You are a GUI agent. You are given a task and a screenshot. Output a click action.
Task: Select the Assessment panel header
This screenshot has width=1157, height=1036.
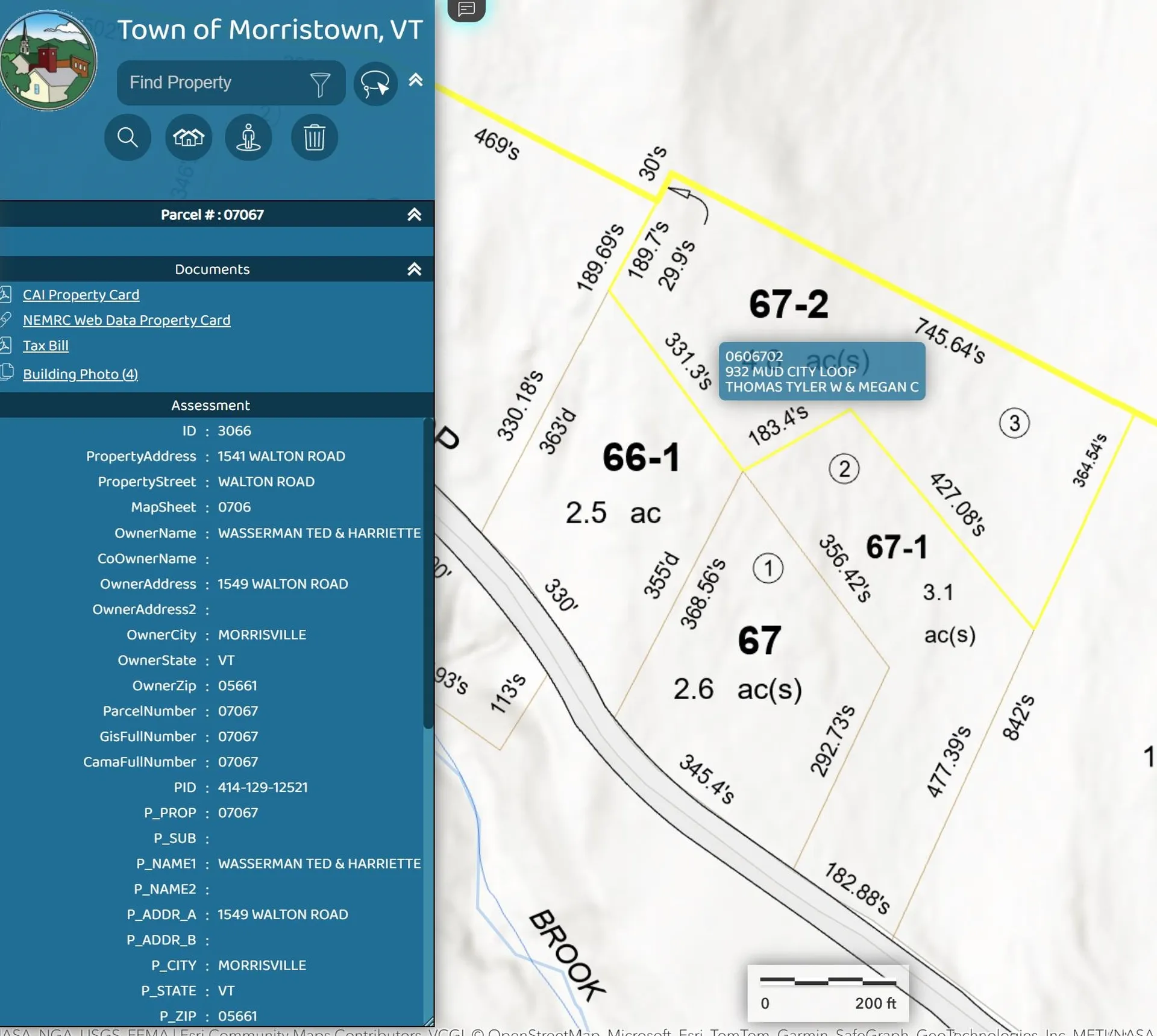coord(210,405)
